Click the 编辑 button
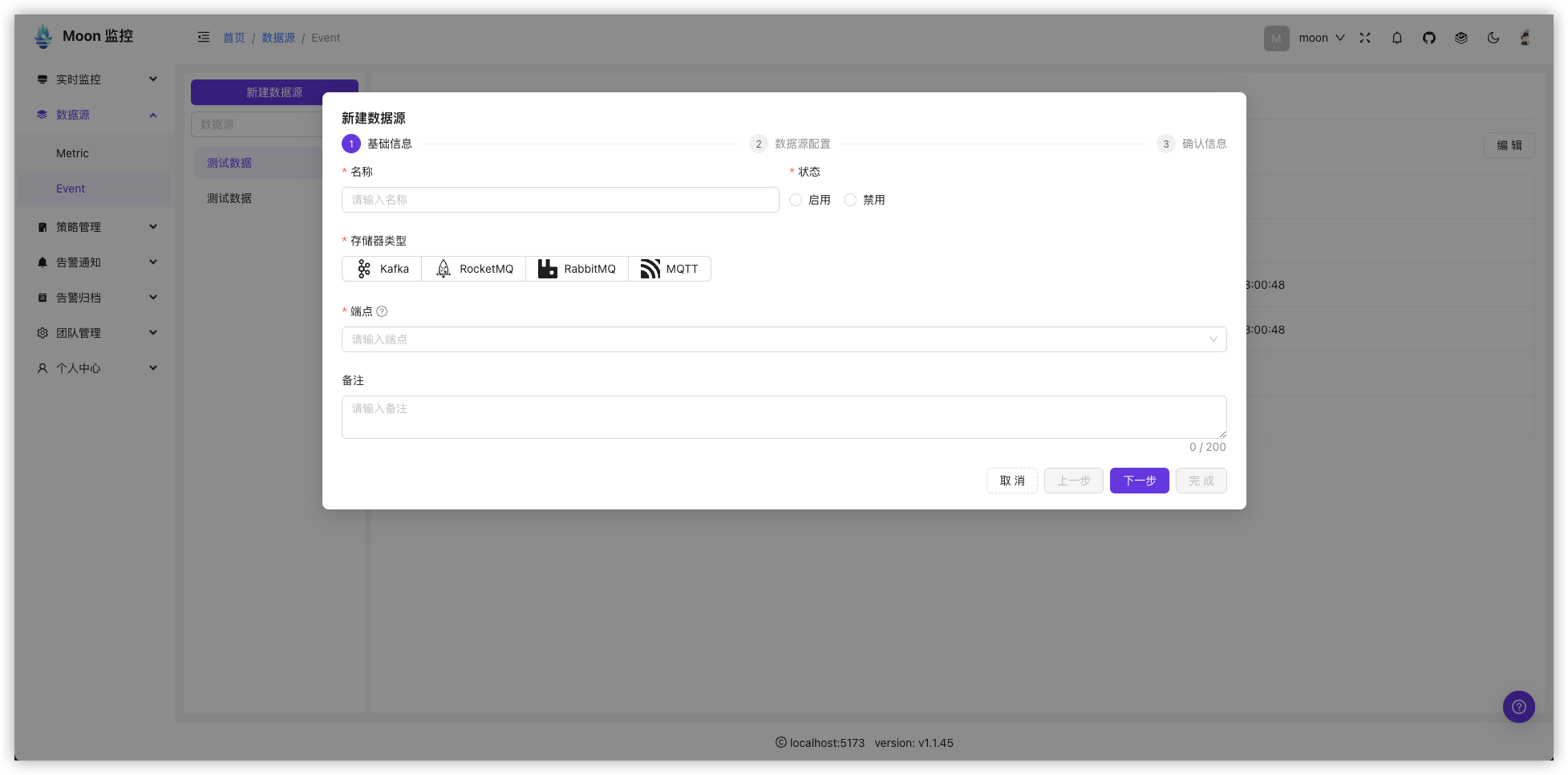This screenshot has width=1568, height=775. click(x=1509, y=145)
